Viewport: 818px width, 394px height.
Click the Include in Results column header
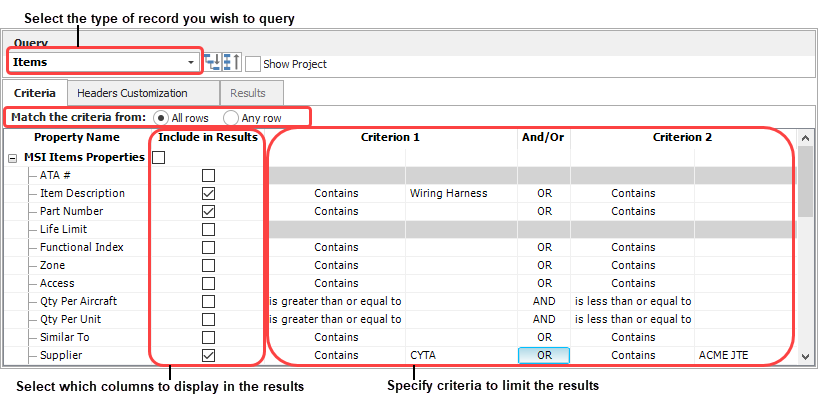click(208, 138)
